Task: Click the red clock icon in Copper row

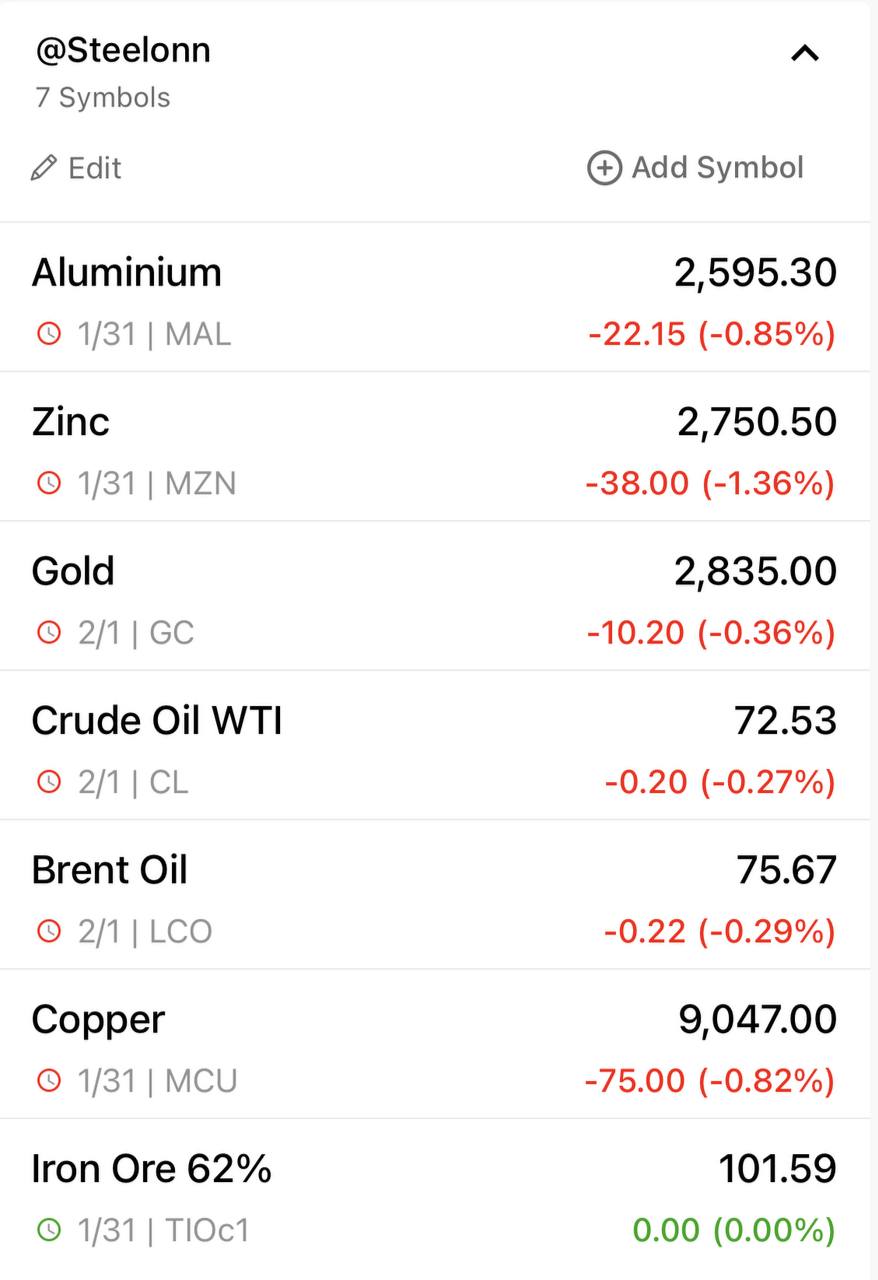Action: click(x=49, y=1080)
